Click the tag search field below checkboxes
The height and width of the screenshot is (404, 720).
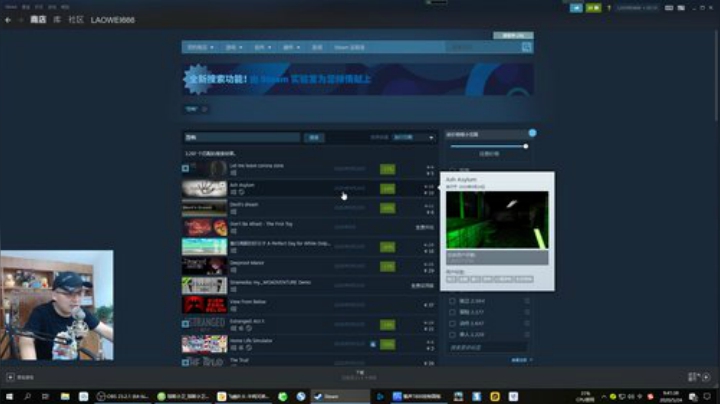pos(488,348)
